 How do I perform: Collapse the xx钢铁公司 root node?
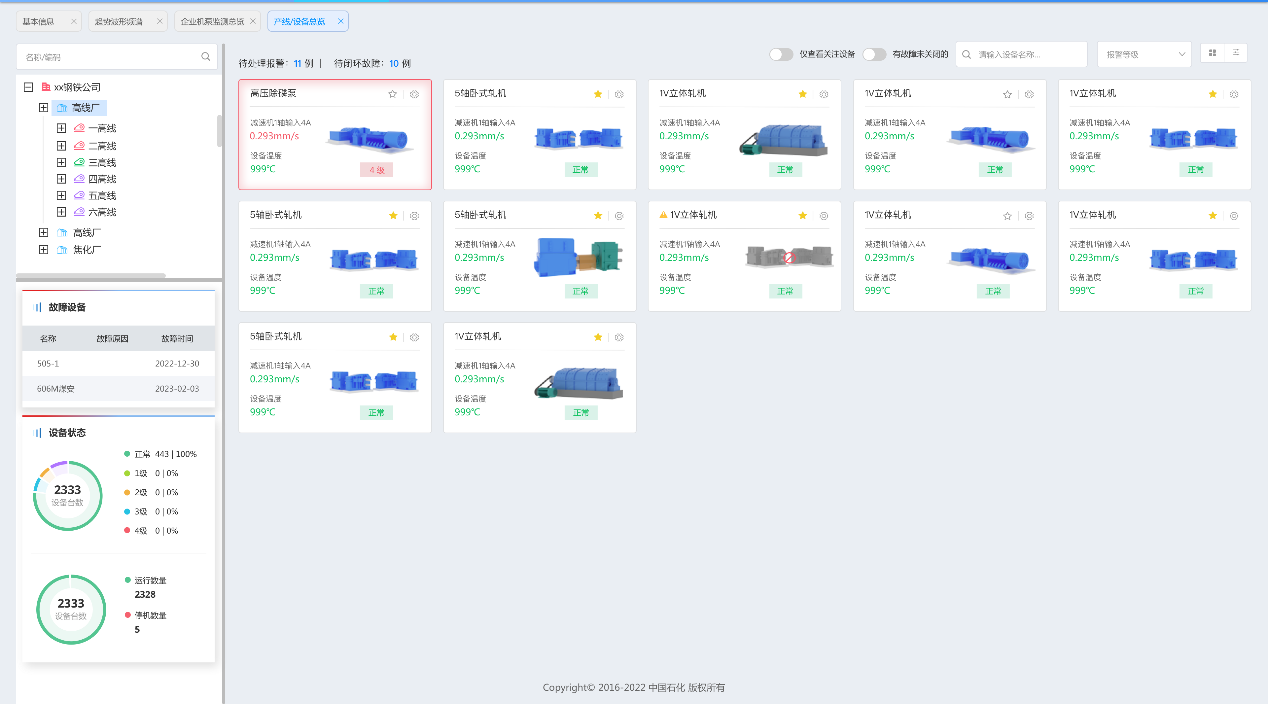(x=29, y=87)
